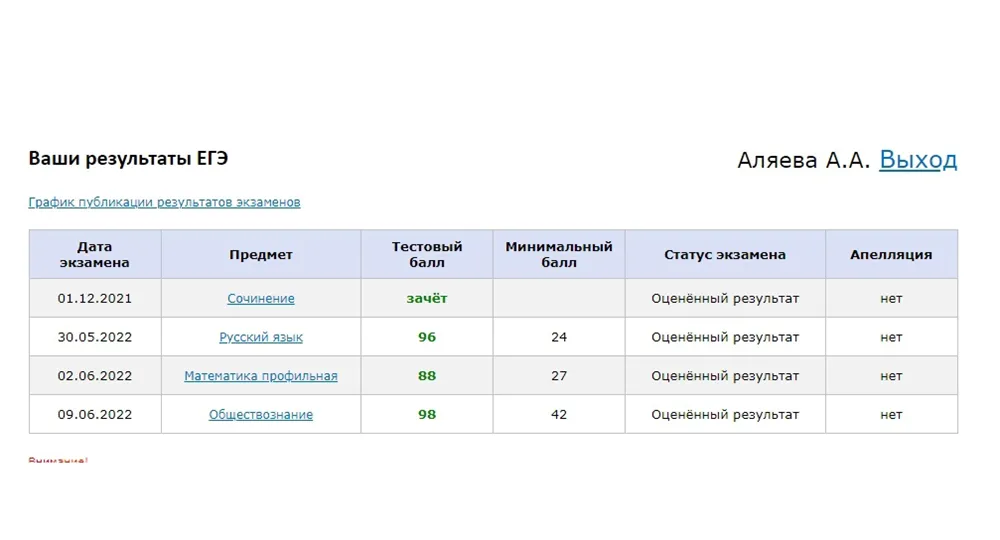Click the Апелляция column header
This screenshot has height=540, width=1000.
891,255
